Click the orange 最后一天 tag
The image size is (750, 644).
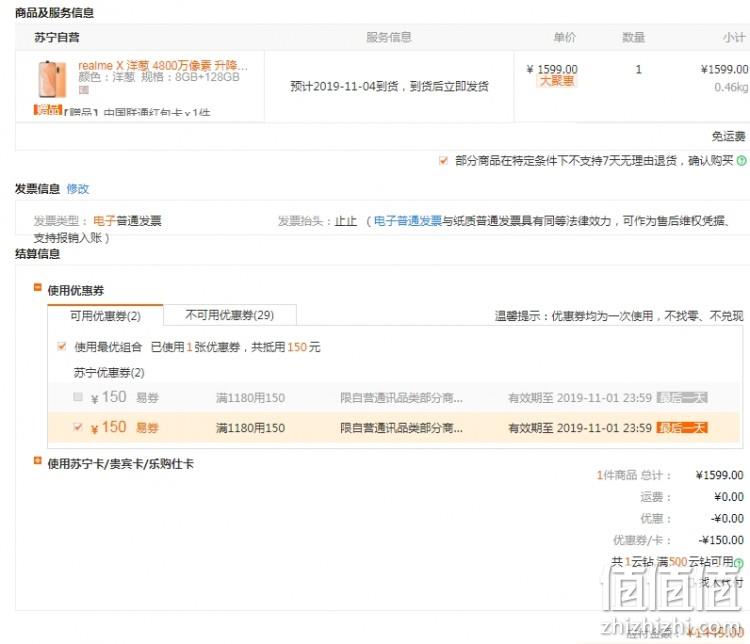tap(682, 427)
